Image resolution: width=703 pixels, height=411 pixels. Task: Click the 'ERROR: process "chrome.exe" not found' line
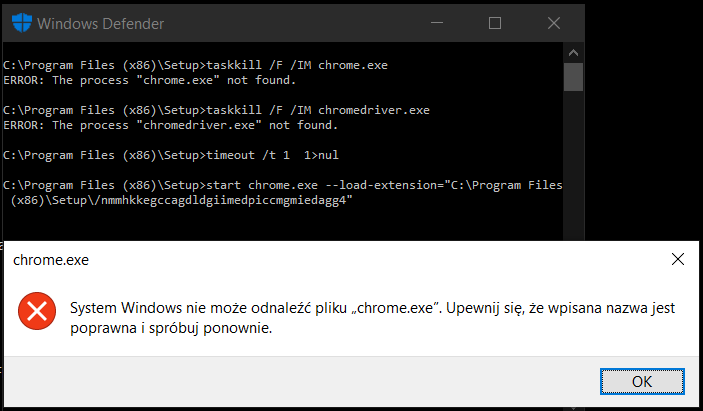[x=150, y=81]
